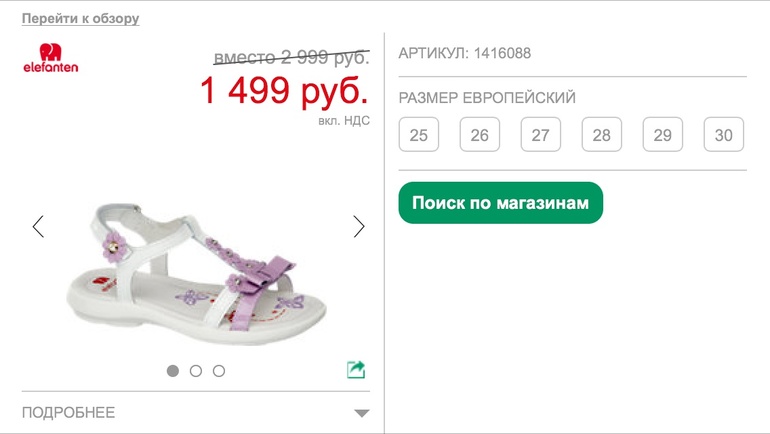Open the ПОДРОБНЕЕ details label

(x=68, y=412)
